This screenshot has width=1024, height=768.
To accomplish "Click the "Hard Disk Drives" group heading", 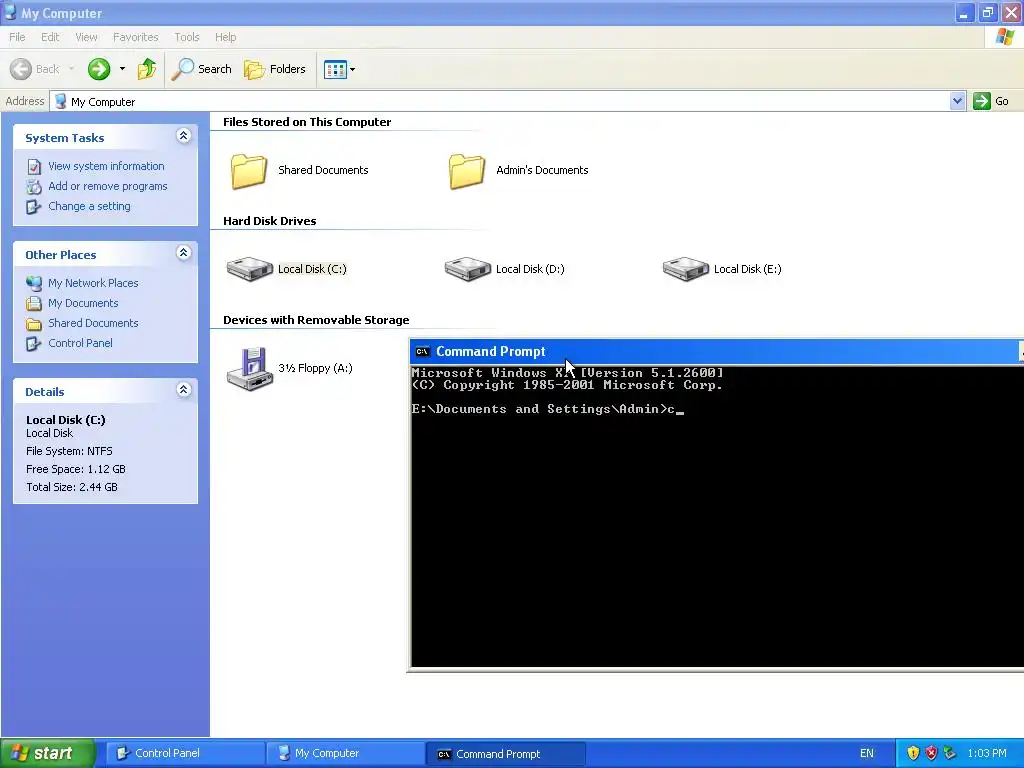I will 270,221.
